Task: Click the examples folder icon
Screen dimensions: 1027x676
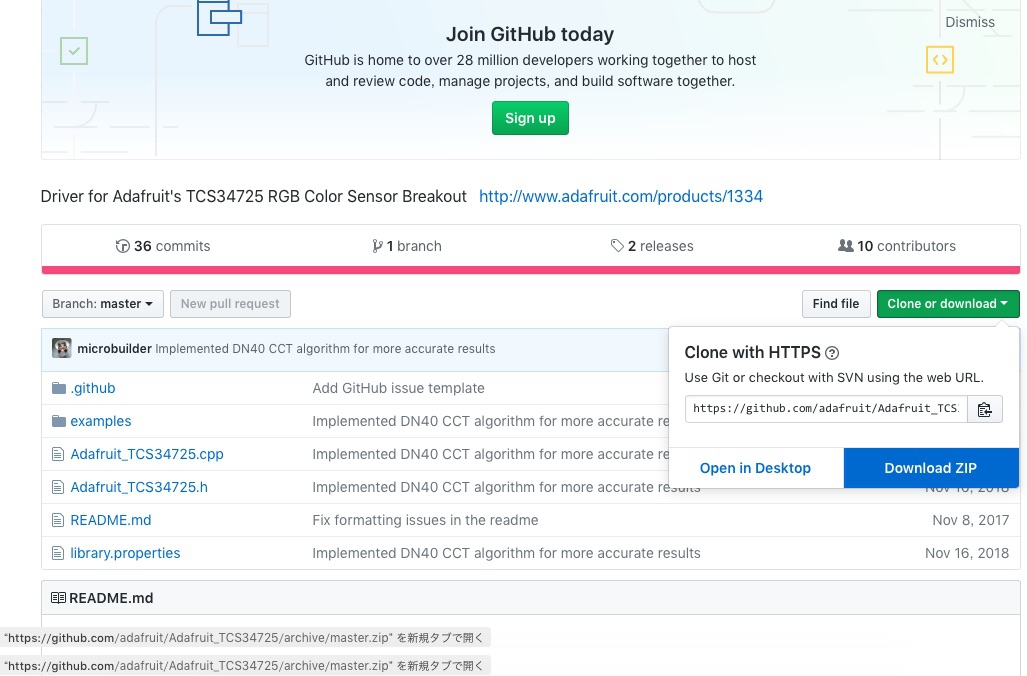Action: tap(59, 421)
